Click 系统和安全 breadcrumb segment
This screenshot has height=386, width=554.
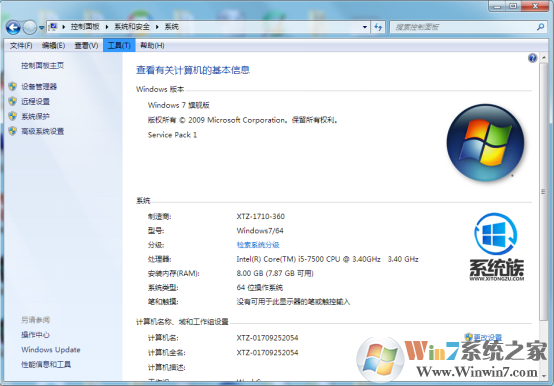click(x=132, y=26)
